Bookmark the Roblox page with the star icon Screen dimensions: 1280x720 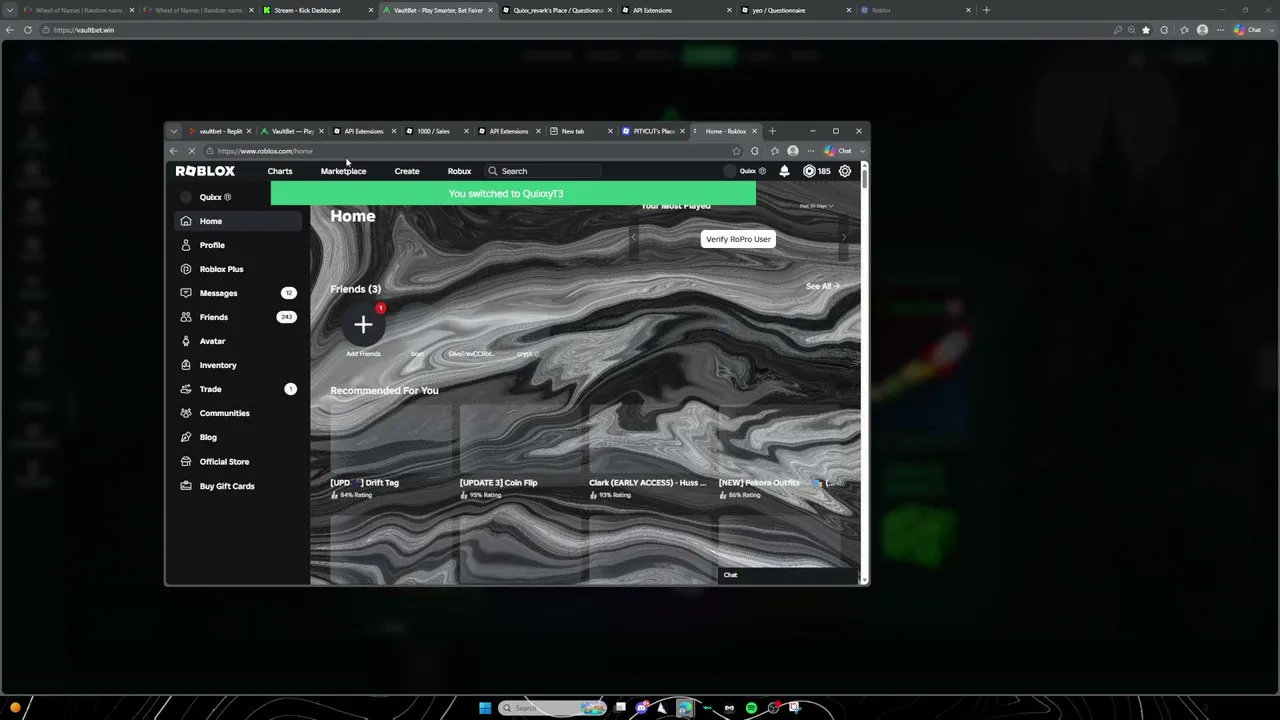(x=737, y=151)
